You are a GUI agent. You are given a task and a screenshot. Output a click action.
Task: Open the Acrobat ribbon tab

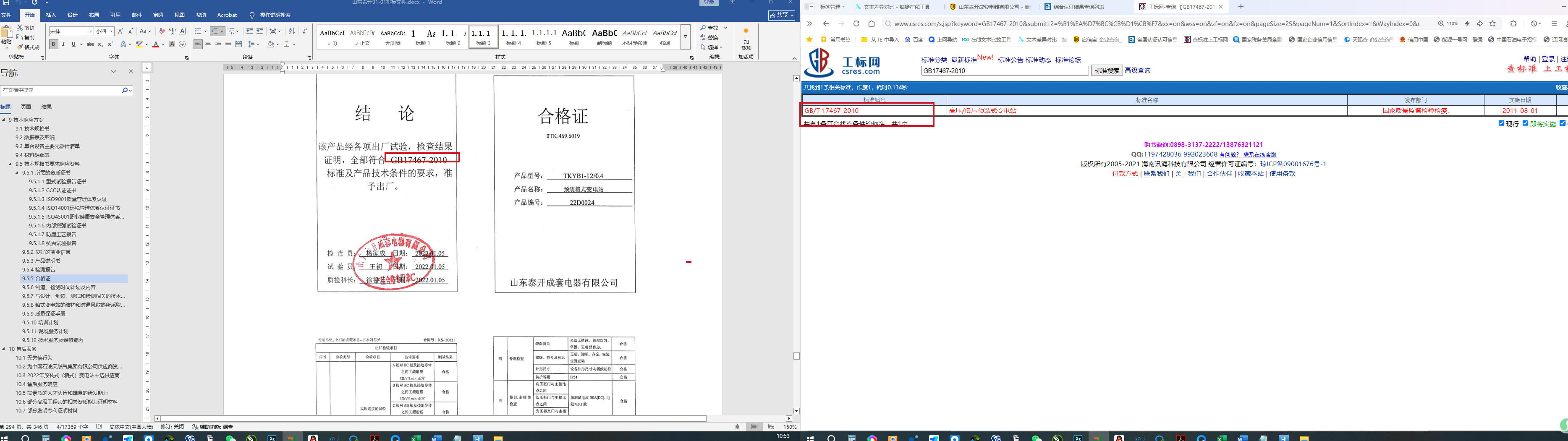(227, 15)
